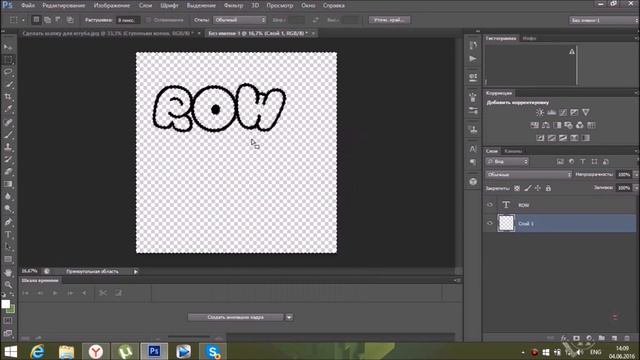Open the marquee tool preset picker arrow

click(23, 20)
